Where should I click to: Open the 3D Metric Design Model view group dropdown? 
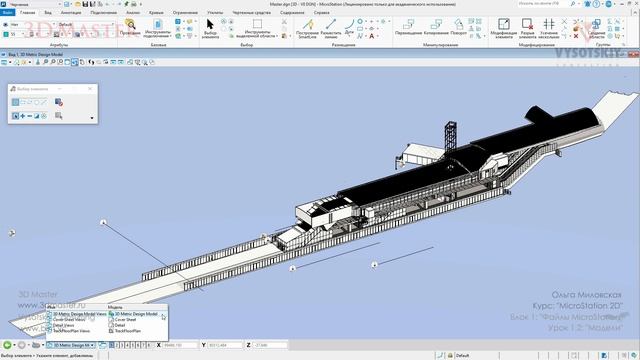point(70,345)
